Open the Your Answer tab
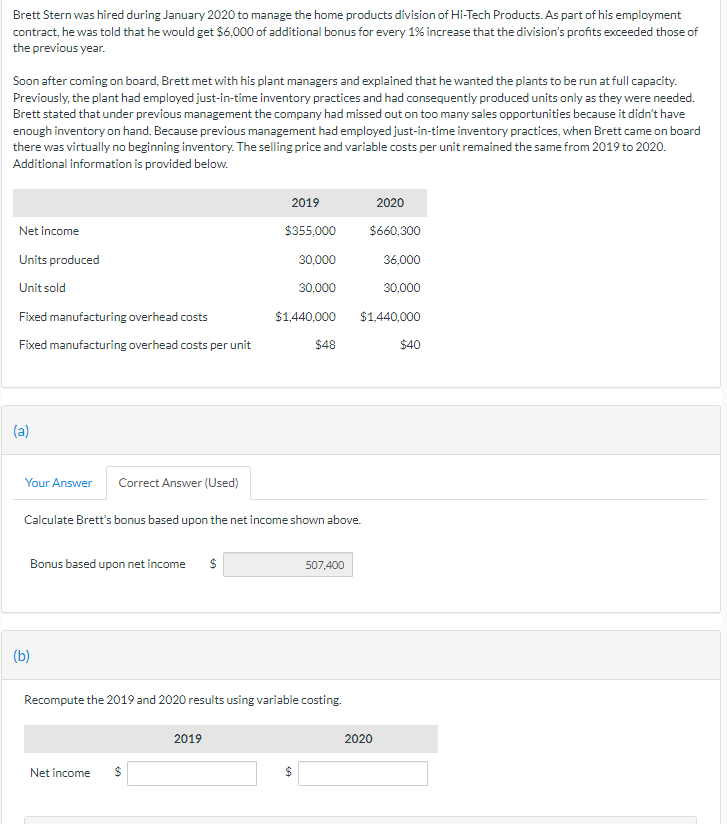This screenshot has height=824, width=727. tap(58, 482)
